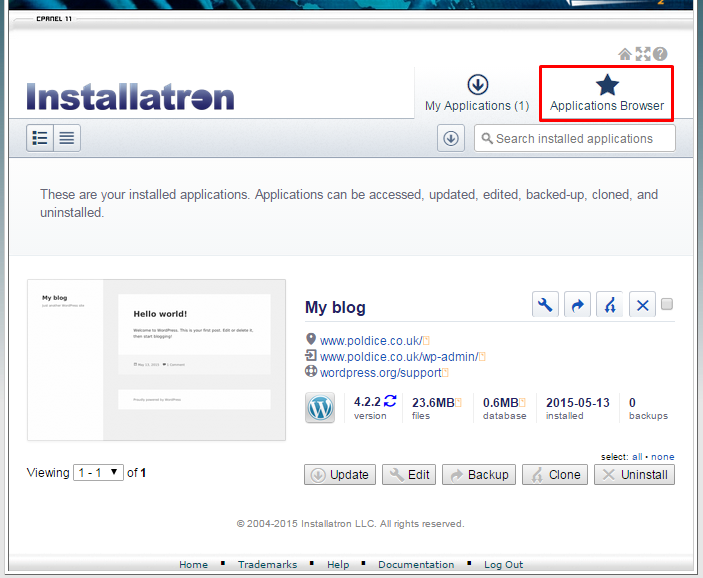
Task: Click the Update button
Action: tap(340, 474)
